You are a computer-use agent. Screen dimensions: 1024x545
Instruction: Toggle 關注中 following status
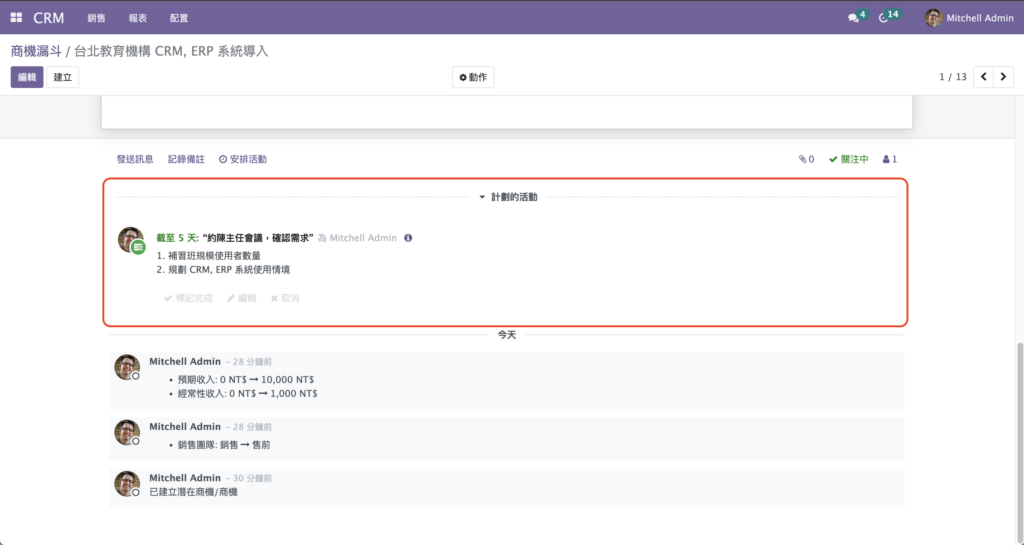tap(849, 159)
